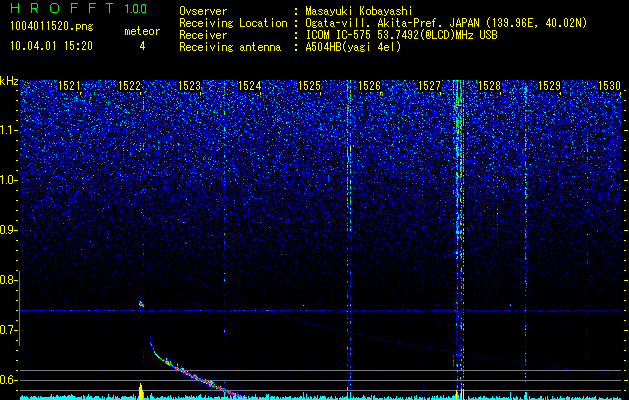Select the meteor count value 4
629x400 pixels.
142,46
